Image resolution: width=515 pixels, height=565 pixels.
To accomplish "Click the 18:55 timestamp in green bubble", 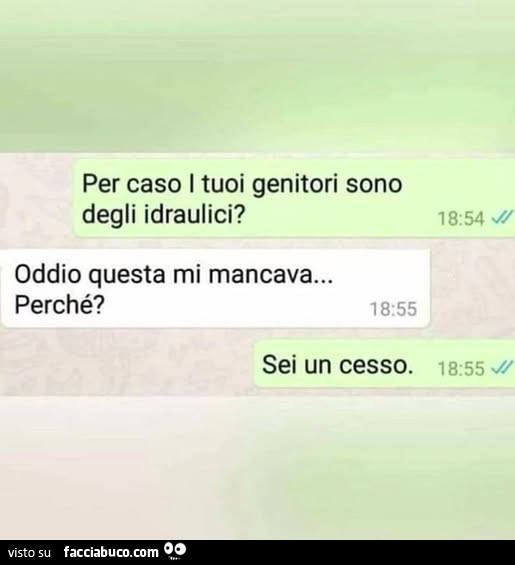I will coord(461,369).
